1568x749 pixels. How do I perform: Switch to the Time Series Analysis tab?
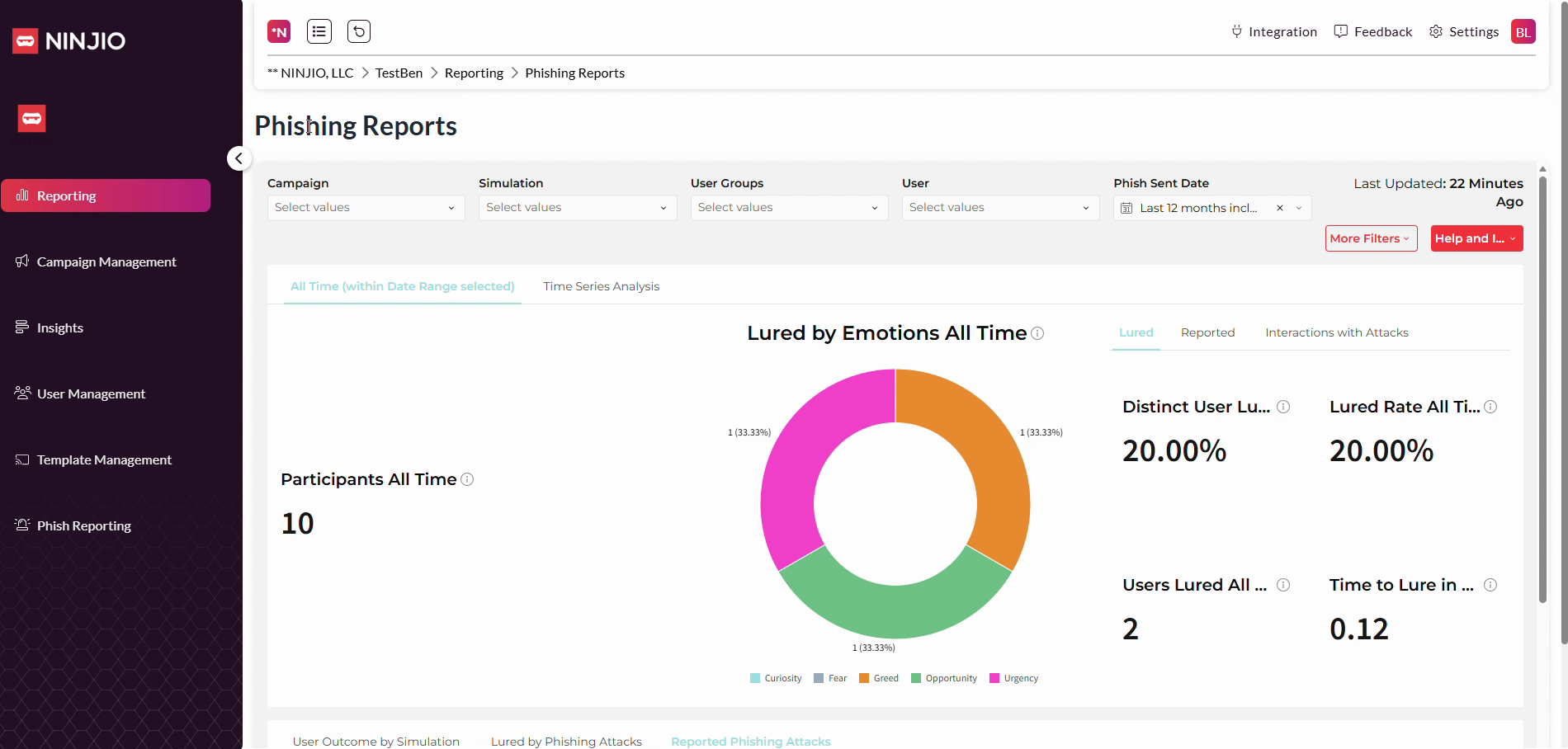point(601,286)
